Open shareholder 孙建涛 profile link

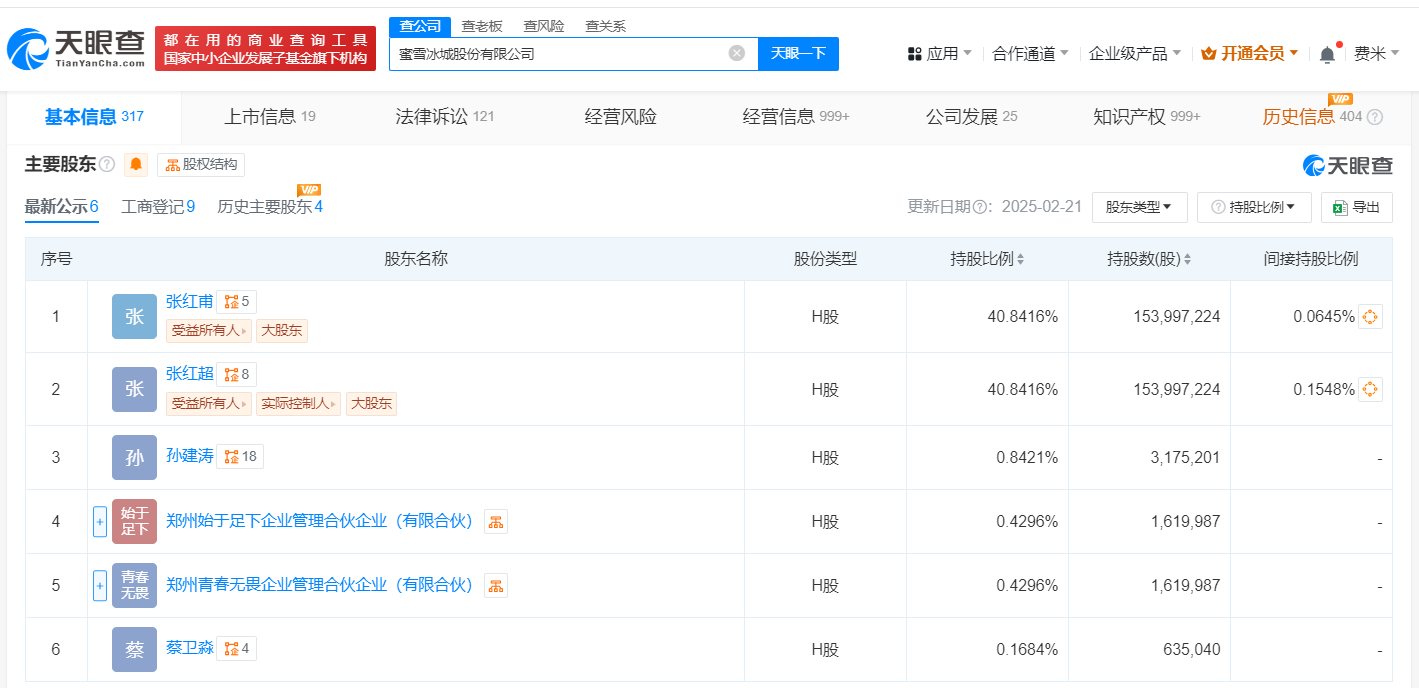pos(190,456)
